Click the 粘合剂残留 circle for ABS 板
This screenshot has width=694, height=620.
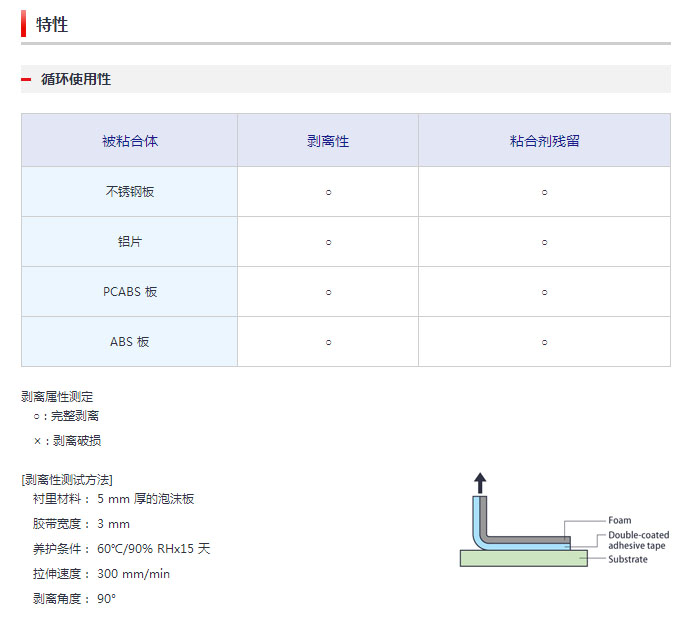(544, 342)
